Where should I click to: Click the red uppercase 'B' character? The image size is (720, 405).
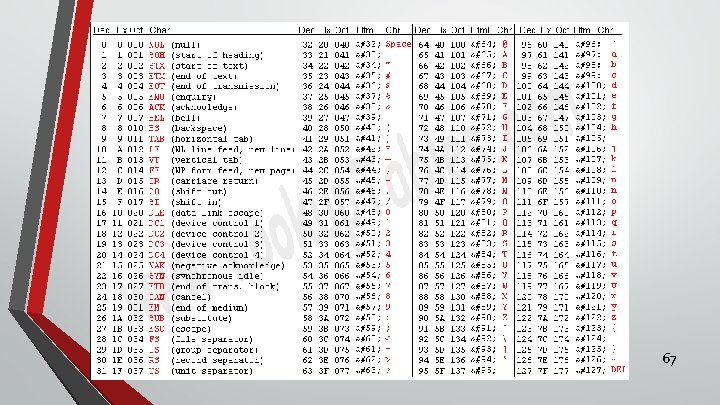[x=505, y=65]
